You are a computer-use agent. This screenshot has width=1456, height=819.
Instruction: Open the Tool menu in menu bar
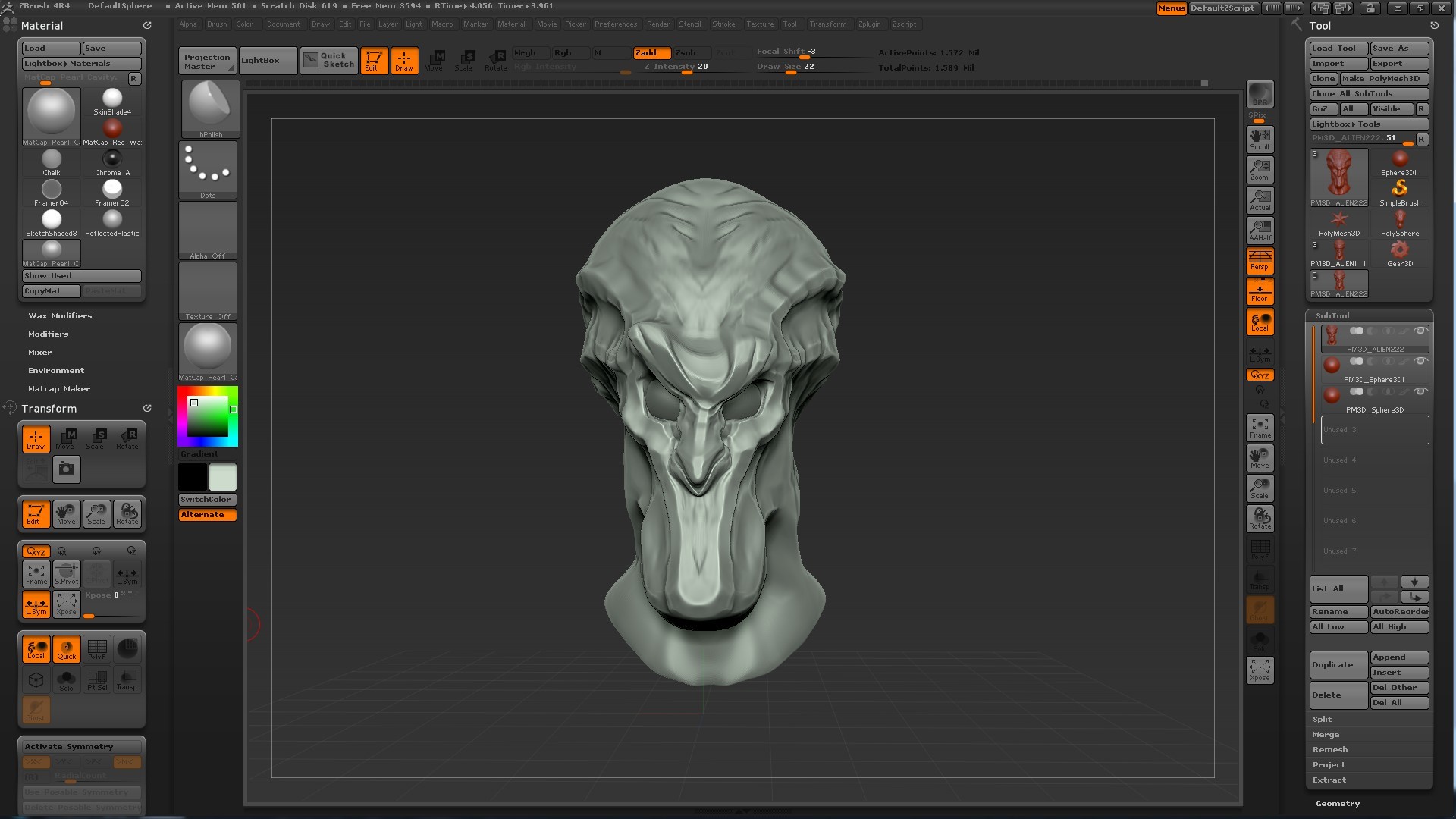pyautogui.click(x=790, y=24)
